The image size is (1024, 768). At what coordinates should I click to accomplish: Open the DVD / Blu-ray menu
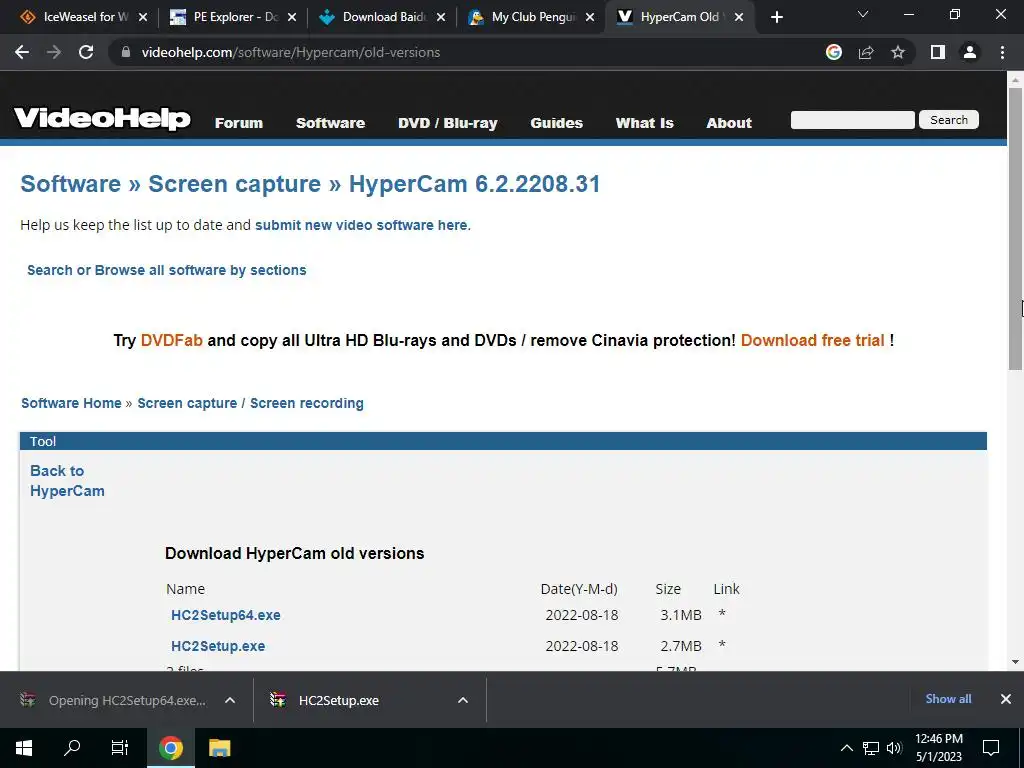coord(448,123)
